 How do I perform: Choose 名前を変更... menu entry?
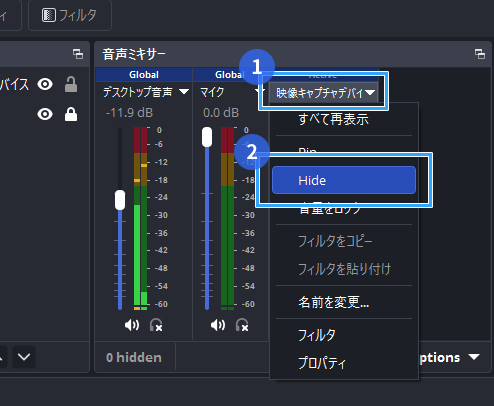pos(344,302)
